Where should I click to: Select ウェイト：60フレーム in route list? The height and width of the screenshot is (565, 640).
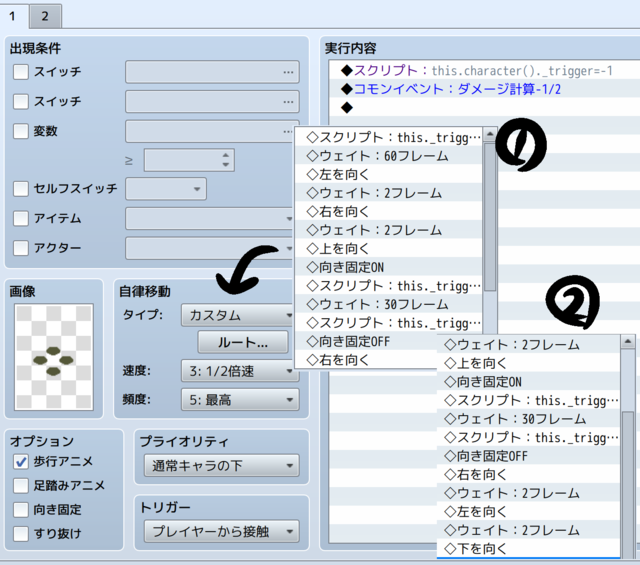point(389,156)
